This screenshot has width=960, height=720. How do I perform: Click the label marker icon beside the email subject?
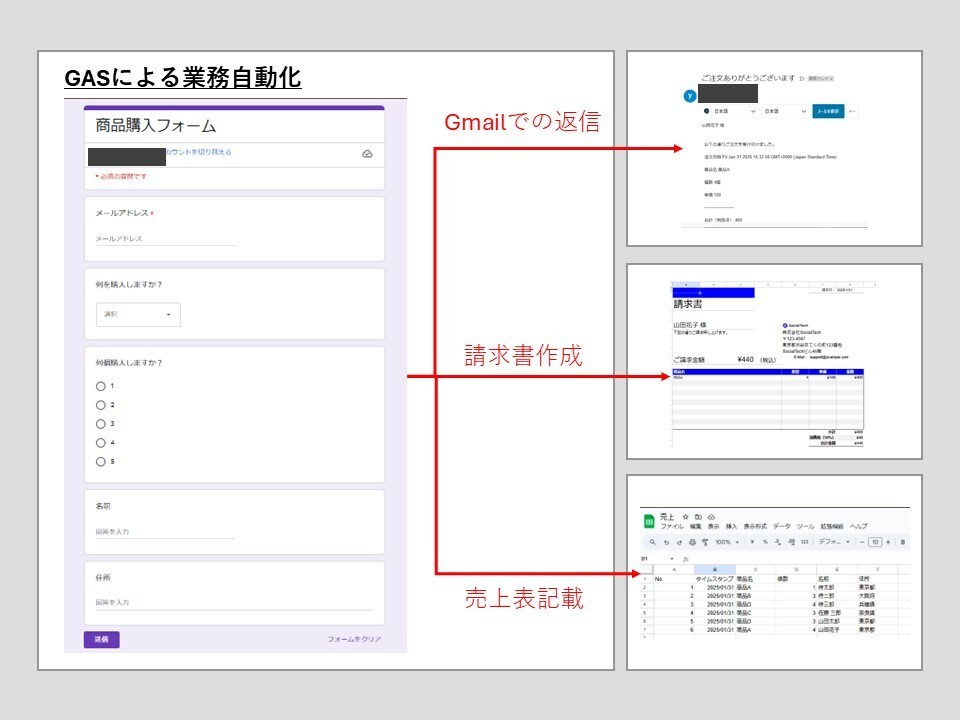[801, 78]
